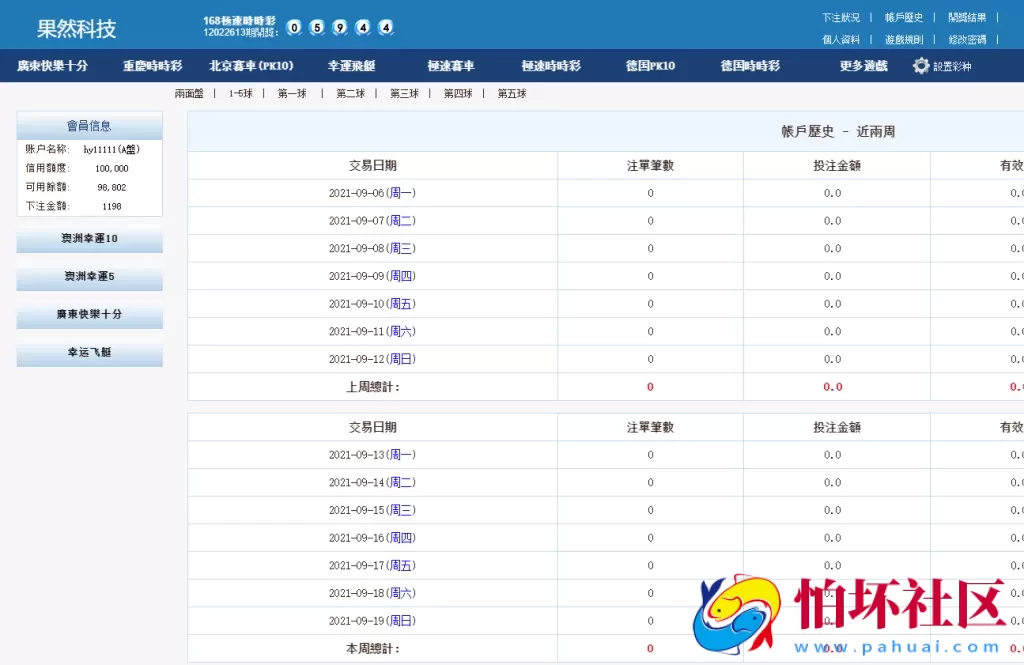
Task: Click the 澳洲幸運10 sidebar button
Action: click(x=89, y=239)
